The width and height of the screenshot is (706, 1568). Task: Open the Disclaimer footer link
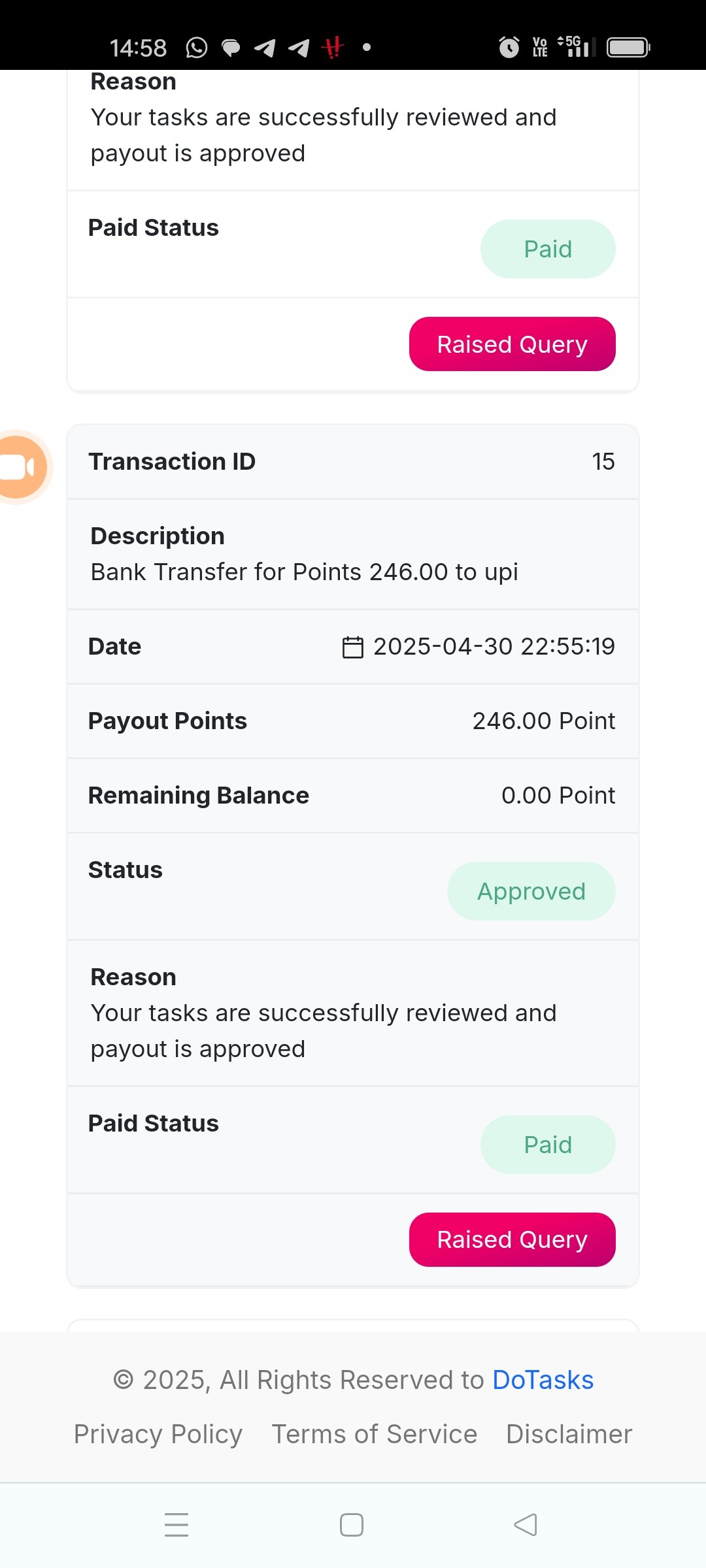click(x=569, y=1434)
